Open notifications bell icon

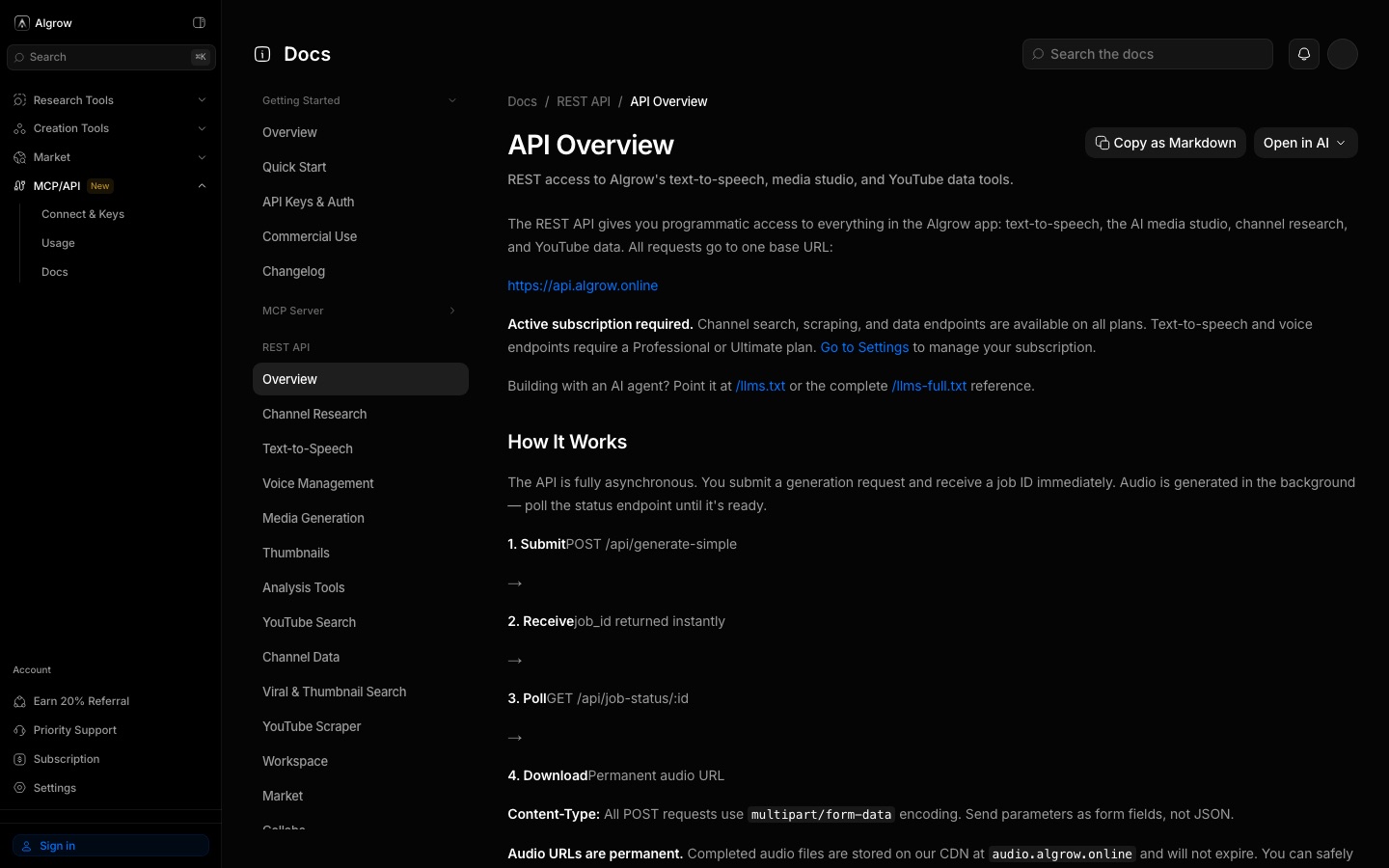(x=1304, y=54)
